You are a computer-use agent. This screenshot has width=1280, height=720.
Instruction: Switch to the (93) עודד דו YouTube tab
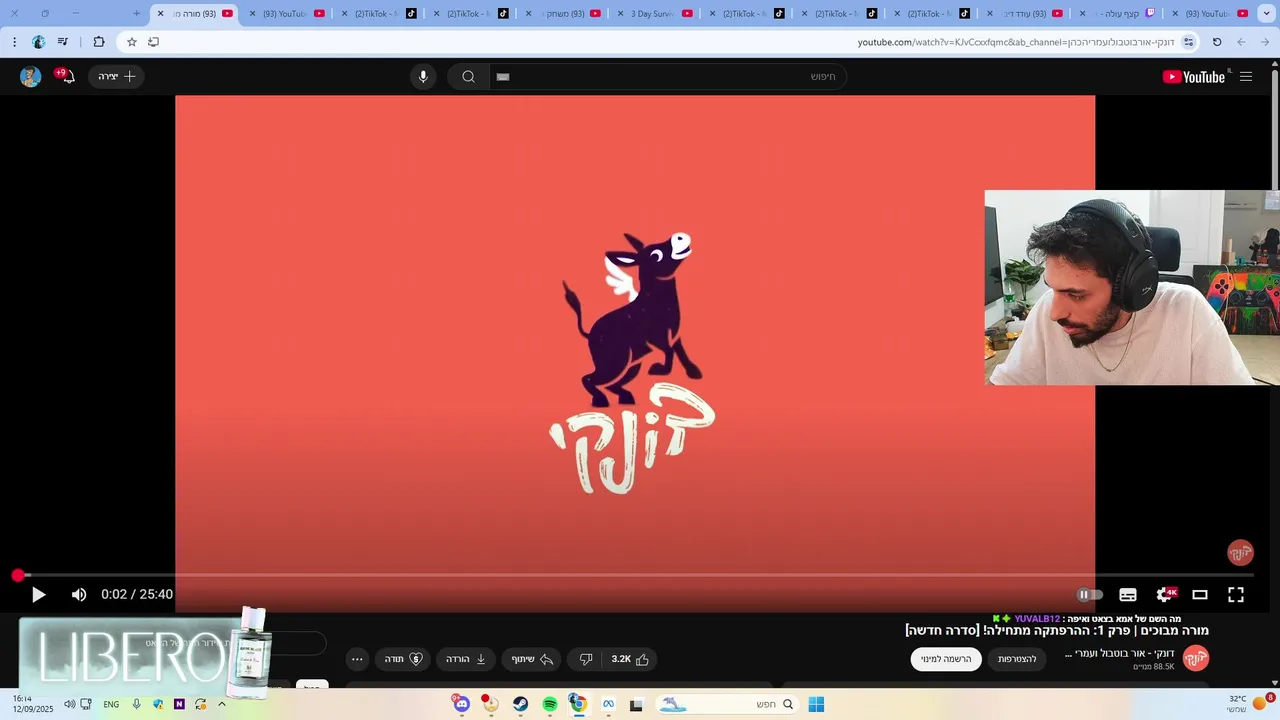1024,13
